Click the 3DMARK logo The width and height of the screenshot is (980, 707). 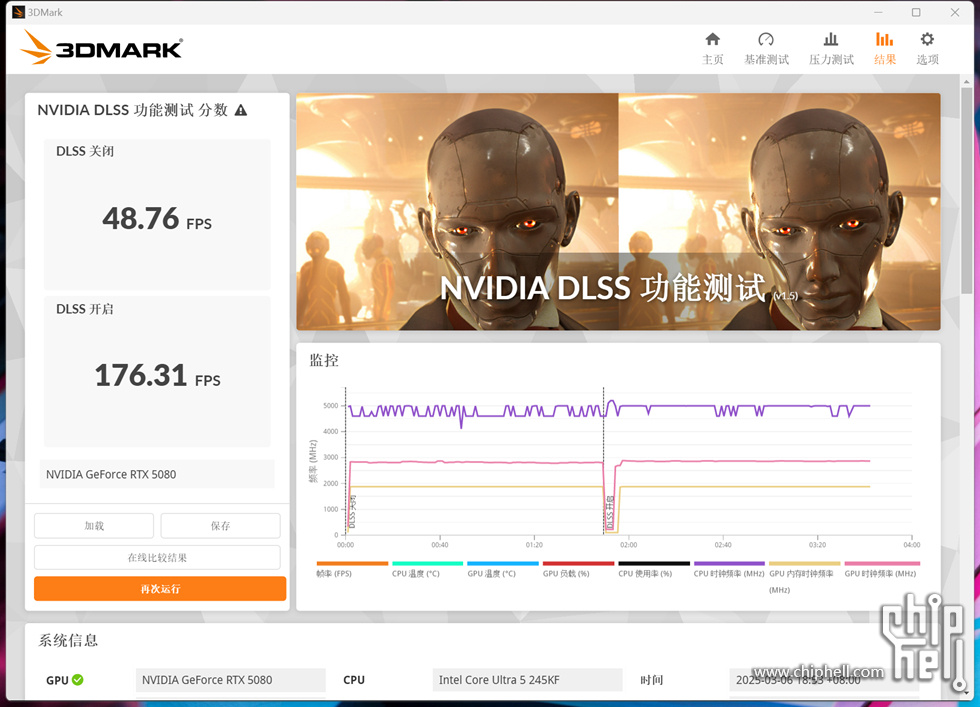click(x=101, y=48)
